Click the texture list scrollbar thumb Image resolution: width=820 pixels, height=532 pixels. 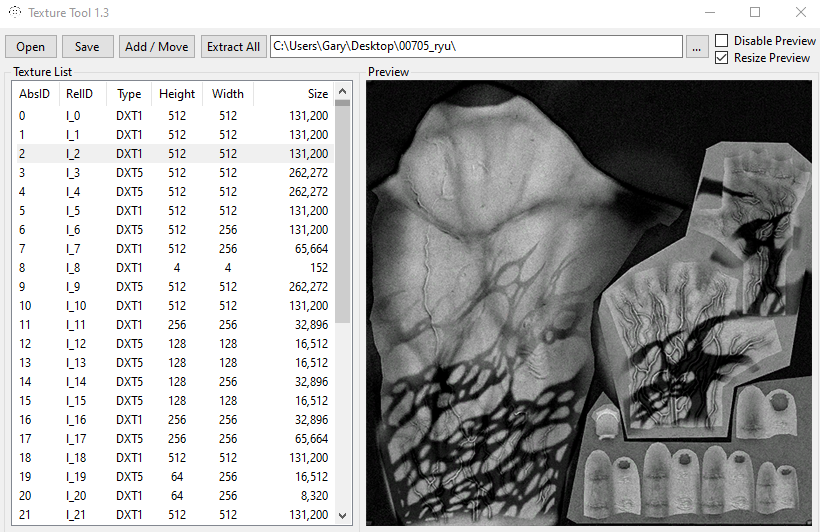click(343, 211)
